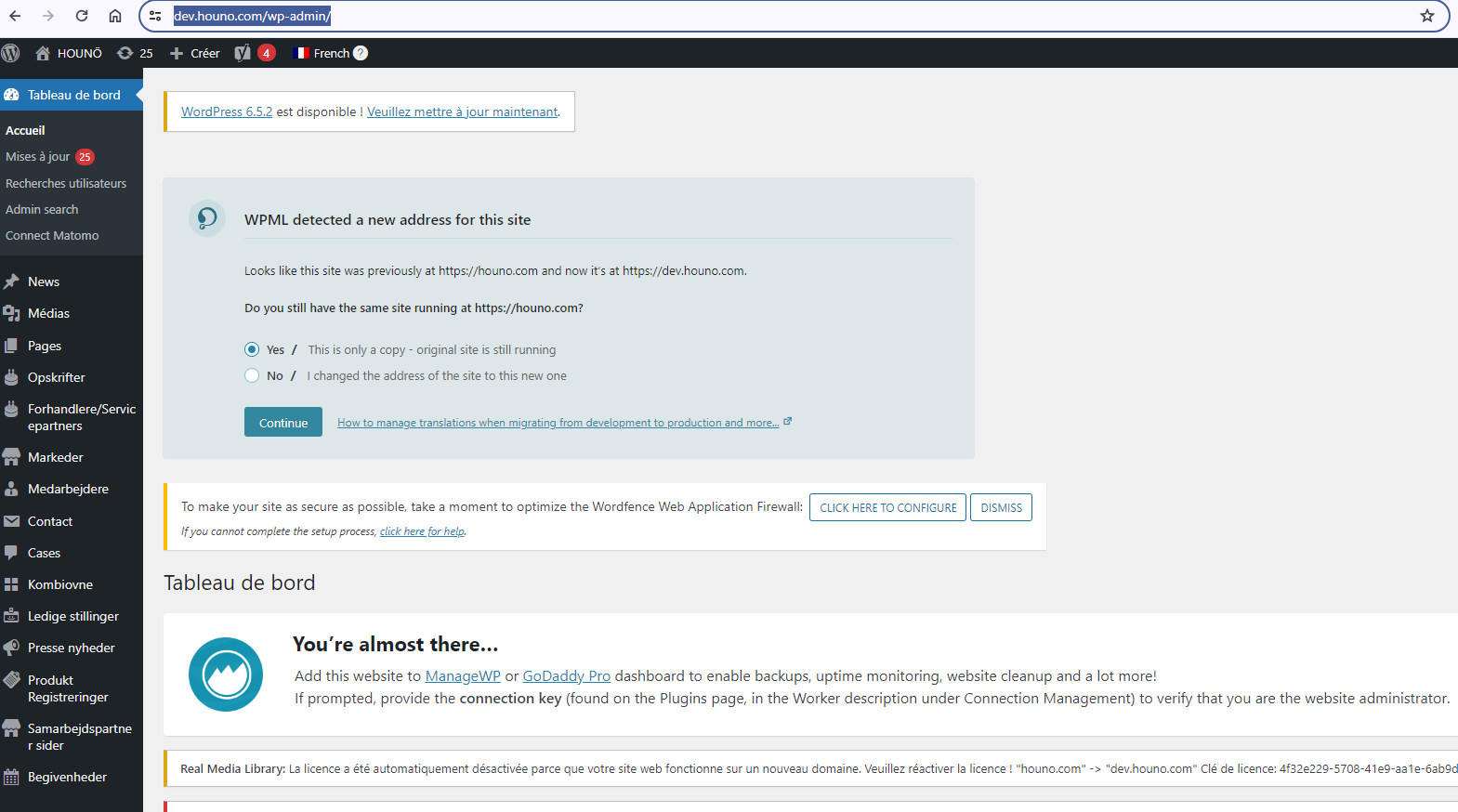Open the click here for help link
The width and height of the screenshot is (1458, 812).
422,531
